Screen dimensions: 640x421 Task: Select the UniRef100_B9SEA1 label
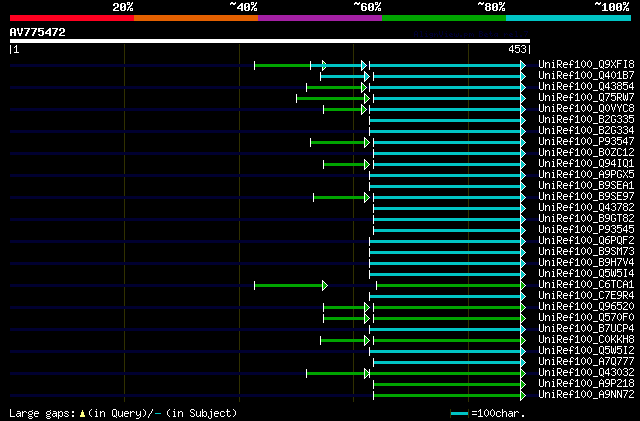coord(586,186)
